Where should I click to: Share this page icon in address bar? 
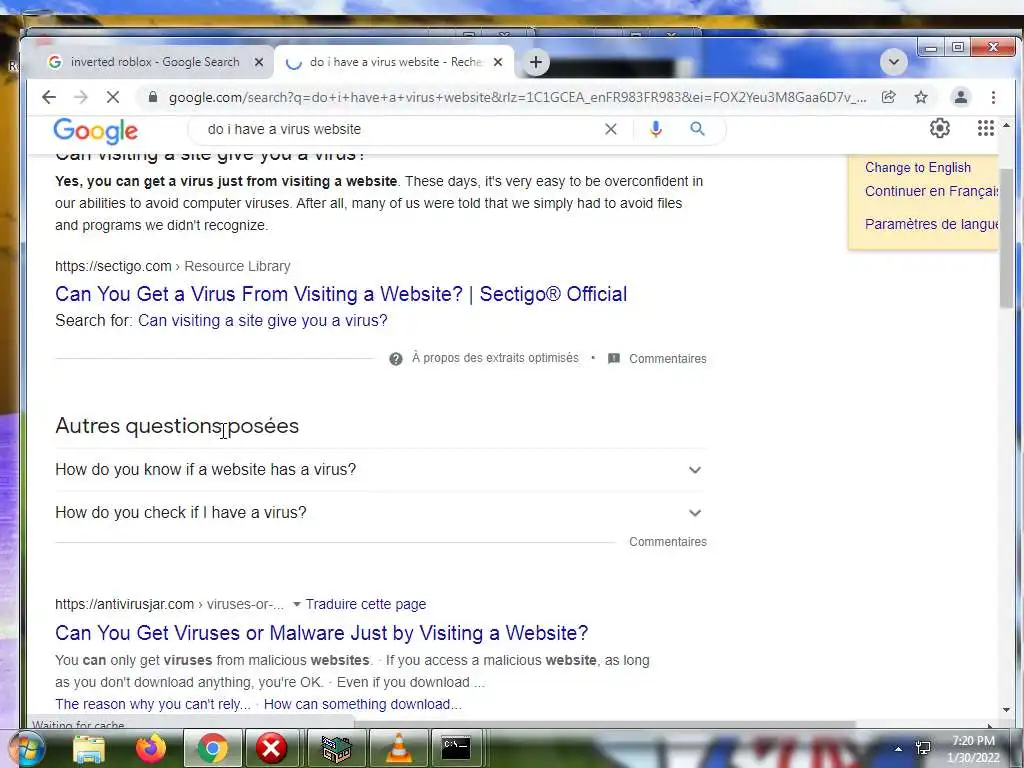pyautogui.click(x=888, y=97)
